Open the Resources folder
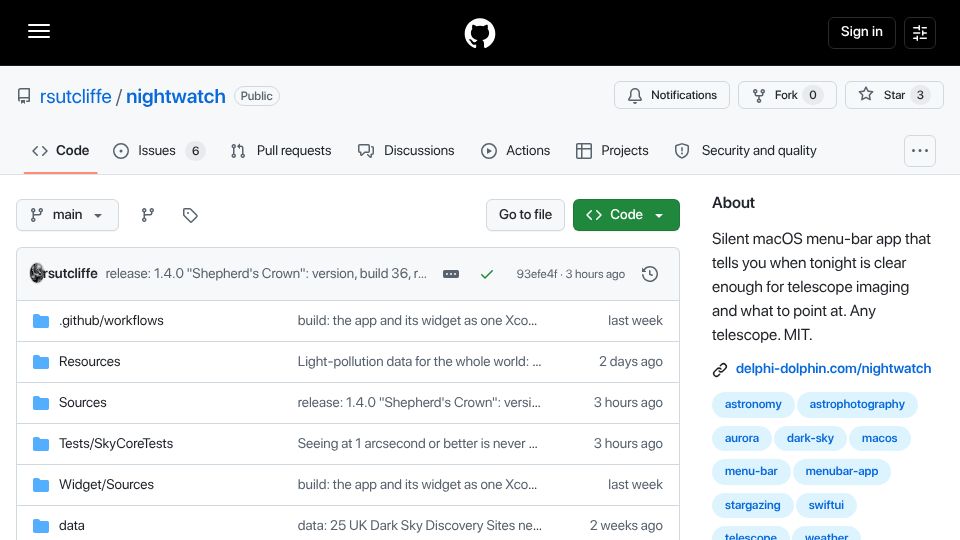960x540 pixels. 89,362
